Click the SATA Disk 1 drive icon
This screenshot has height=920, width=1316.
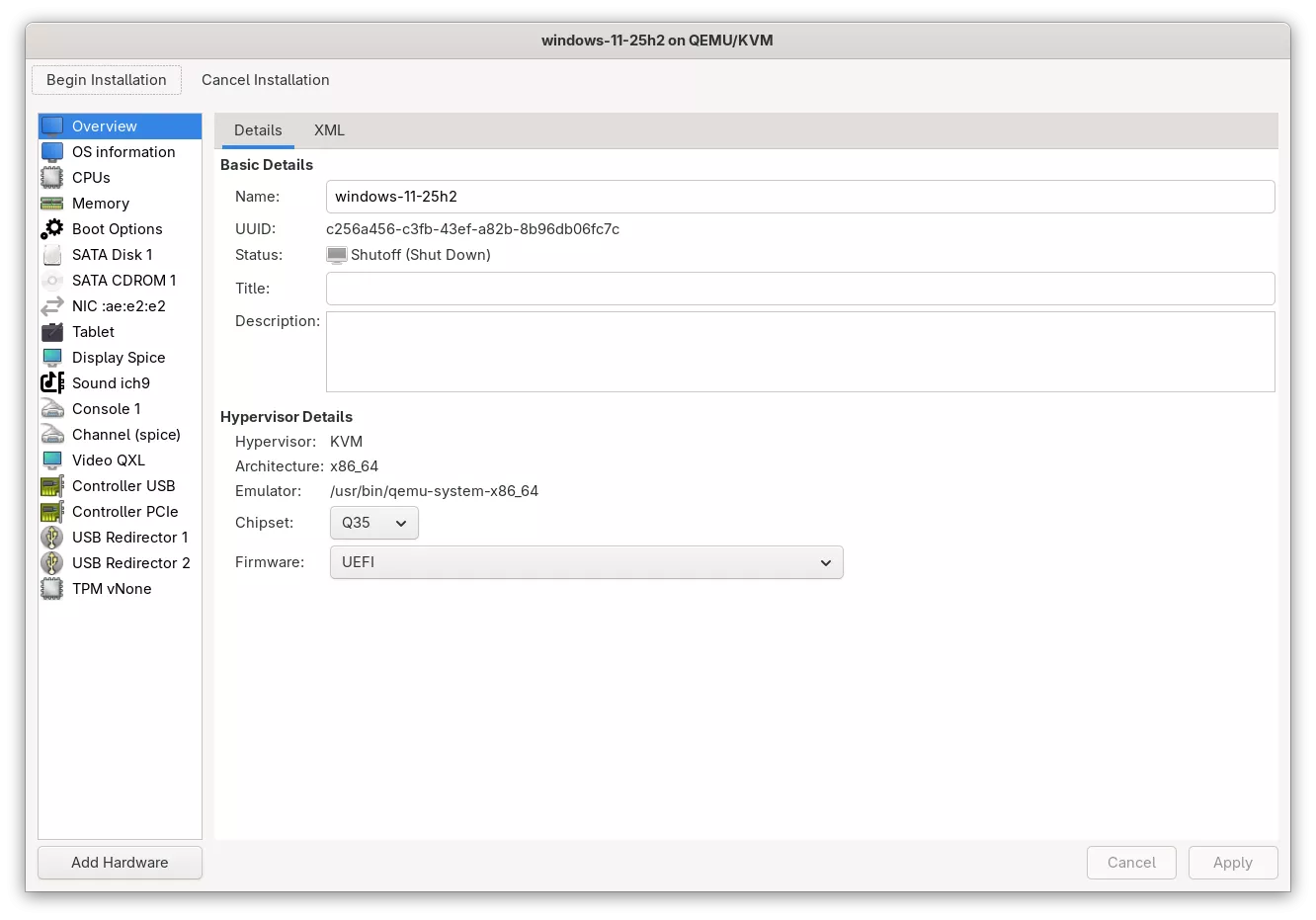click(x=52, y=255)
